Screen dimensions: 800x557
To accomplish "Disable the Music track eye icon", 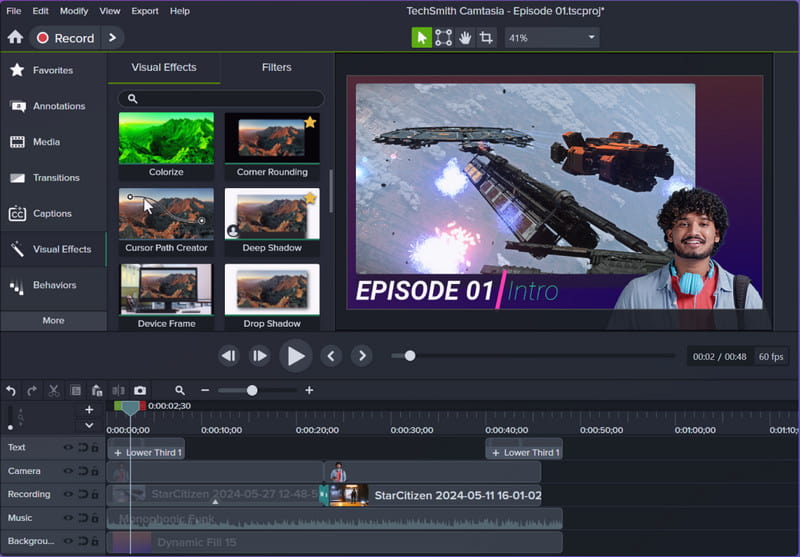I will pyautogui.click(x=68, y=518).
